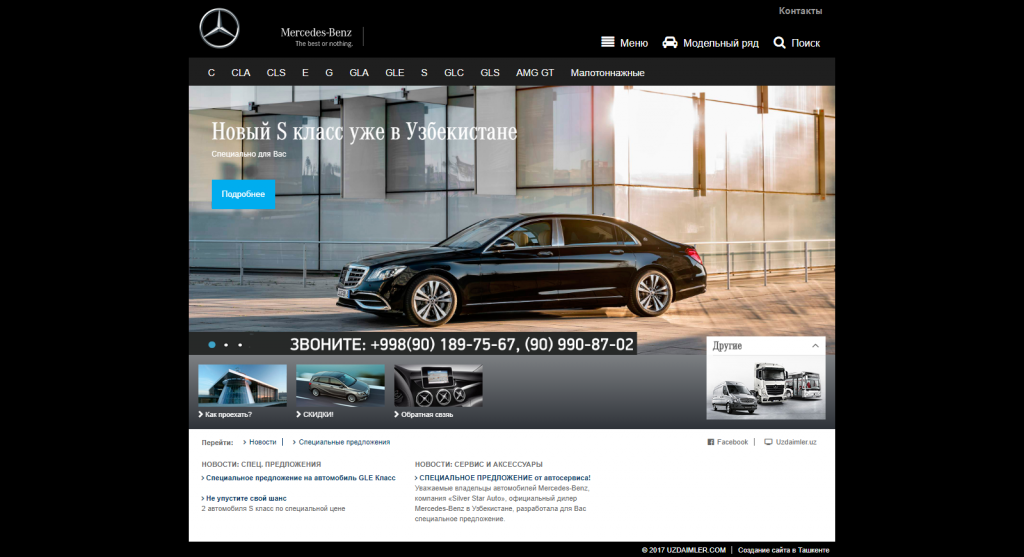The width and height of the screenshot is (1024, 557).
Task: Click the monitor icon beside Uzdaimler.uz
Action: coord(768,442)
